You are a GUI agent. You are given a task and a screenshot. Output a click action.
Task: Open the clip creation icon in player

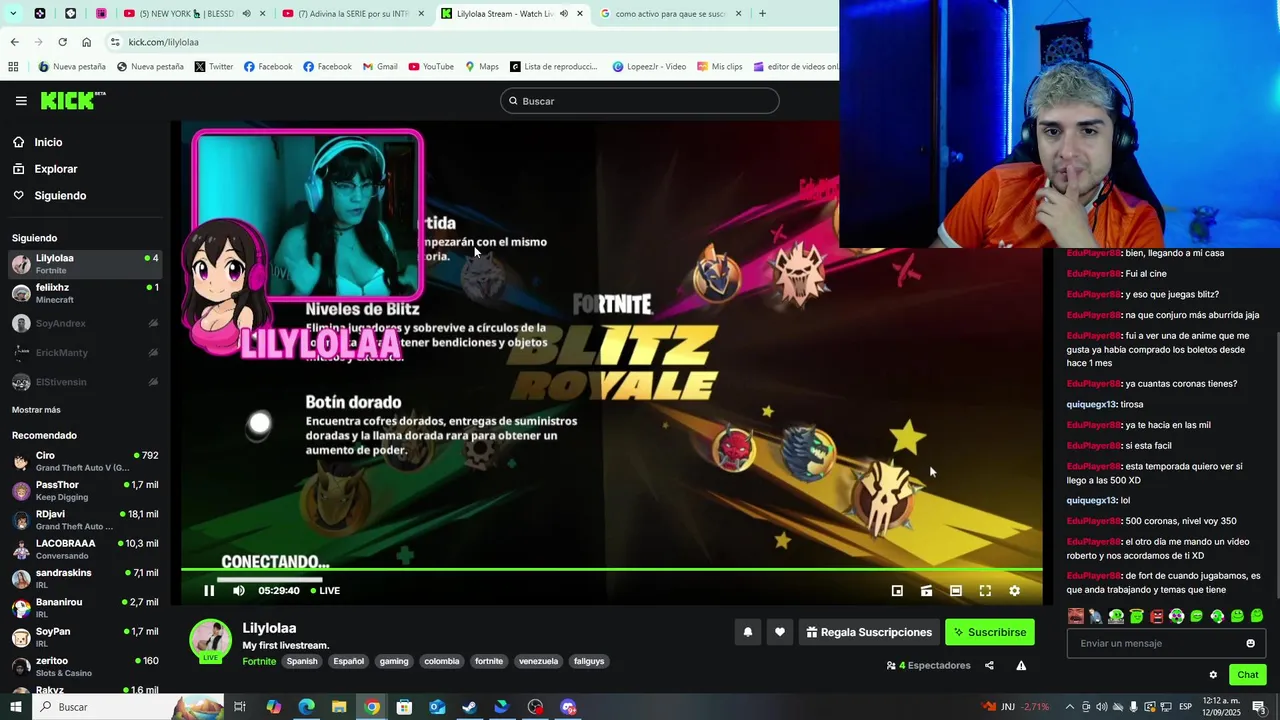[x=927, y=591]
